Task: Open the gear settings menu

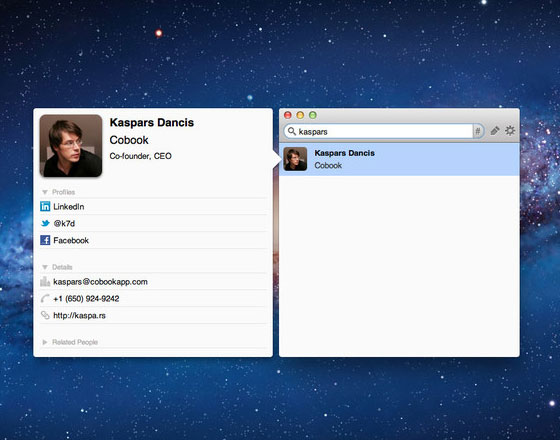Action: (x=510, y=131)
